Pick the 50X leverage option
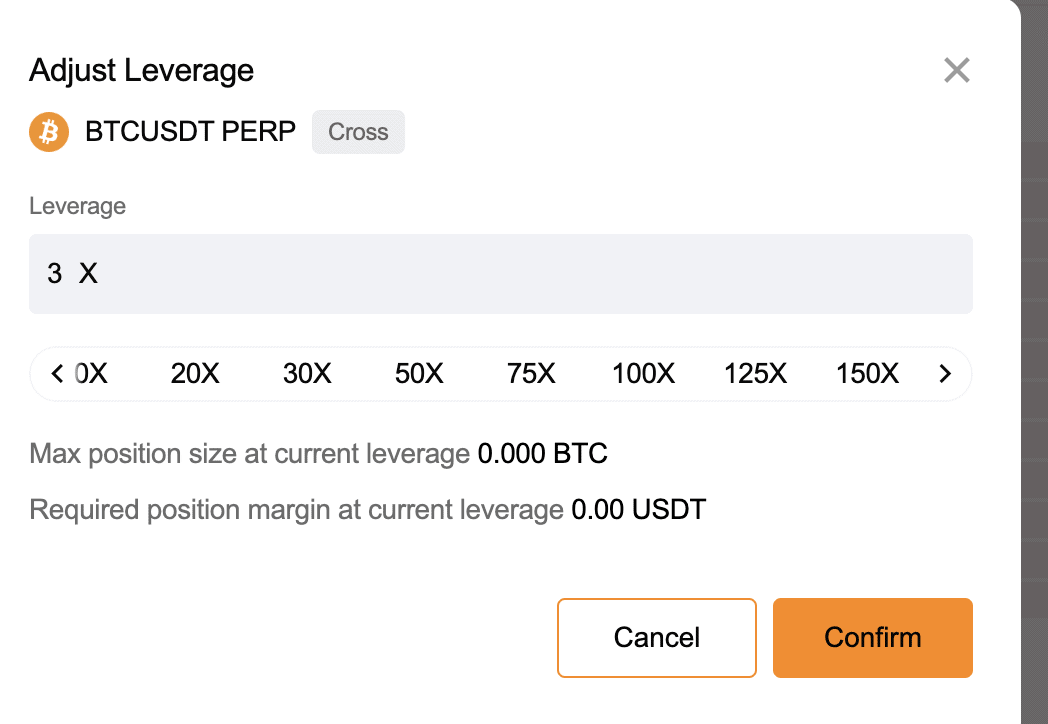The height and width of the screenshot is (724, 1048). pos(419,374)
